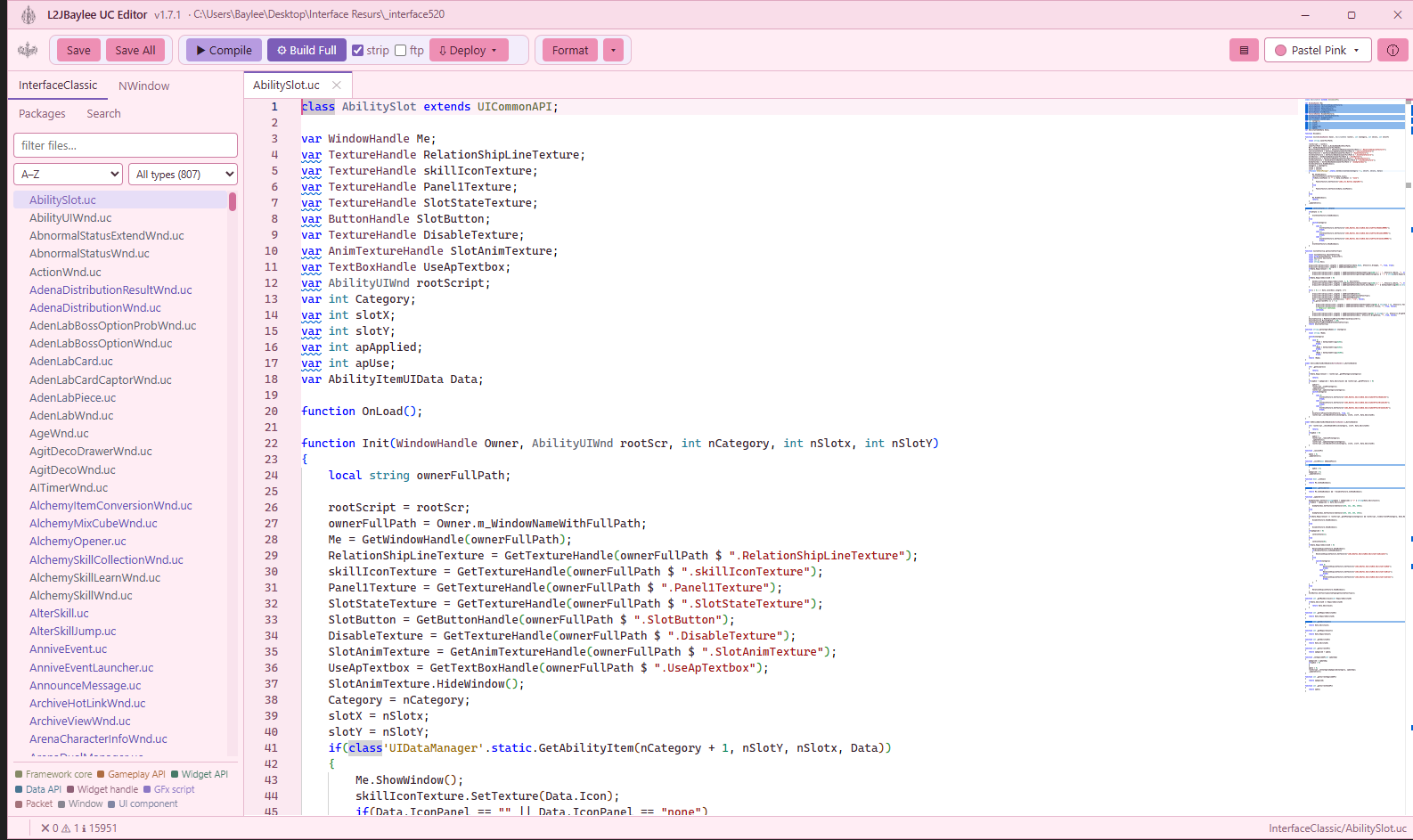Image resolution: width=1413 pixels, height=840 pixels.
Task: Enable the ftp checkbox
Action: (x=401, y=50)
